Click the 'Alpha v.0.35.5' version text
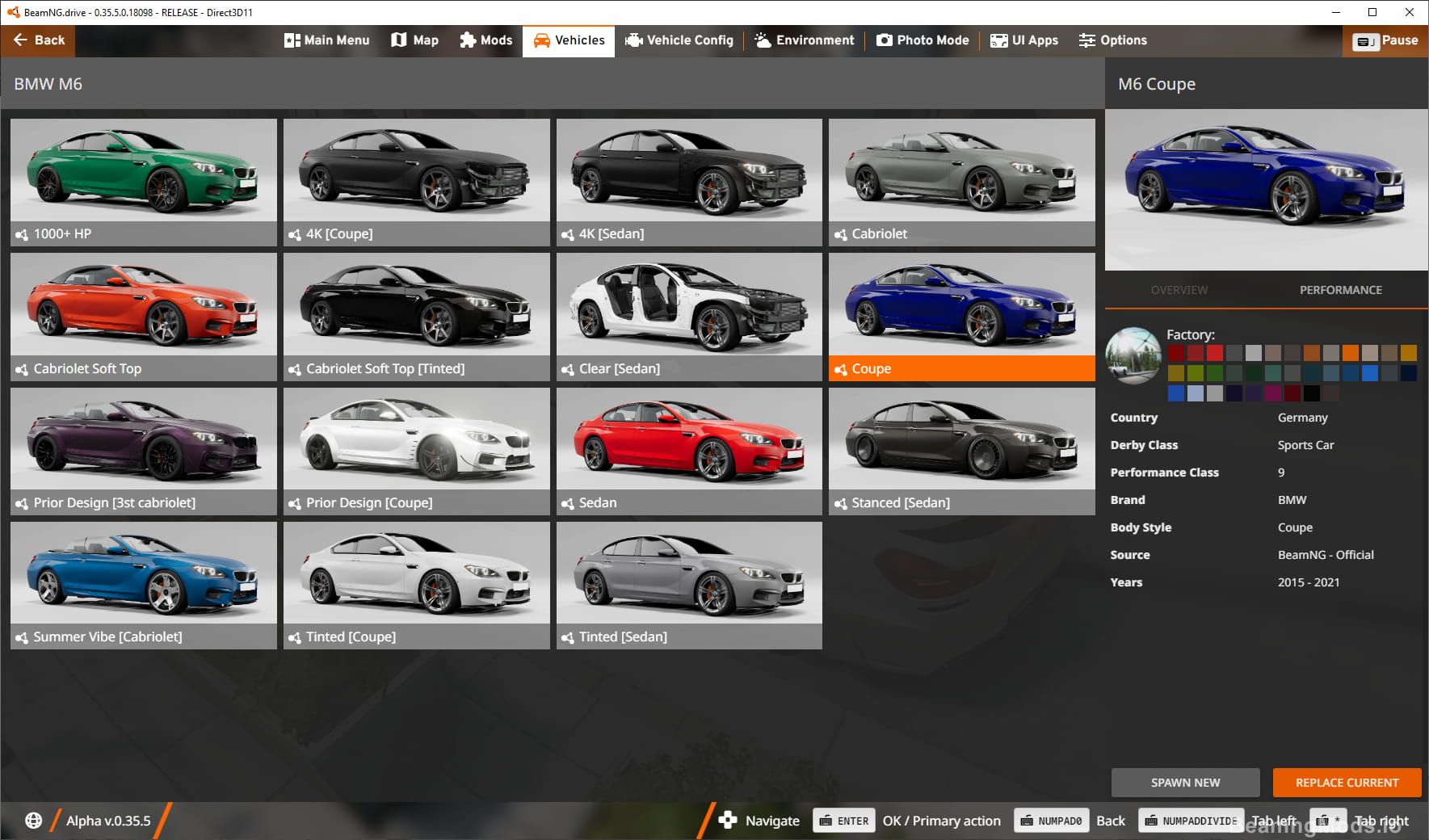Screen dimensions: 1429x840 tap(108, 821)
